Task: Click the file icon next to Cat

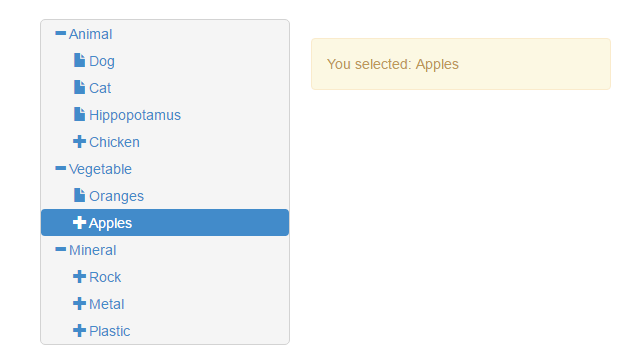Action: click(x=79, y=87)
